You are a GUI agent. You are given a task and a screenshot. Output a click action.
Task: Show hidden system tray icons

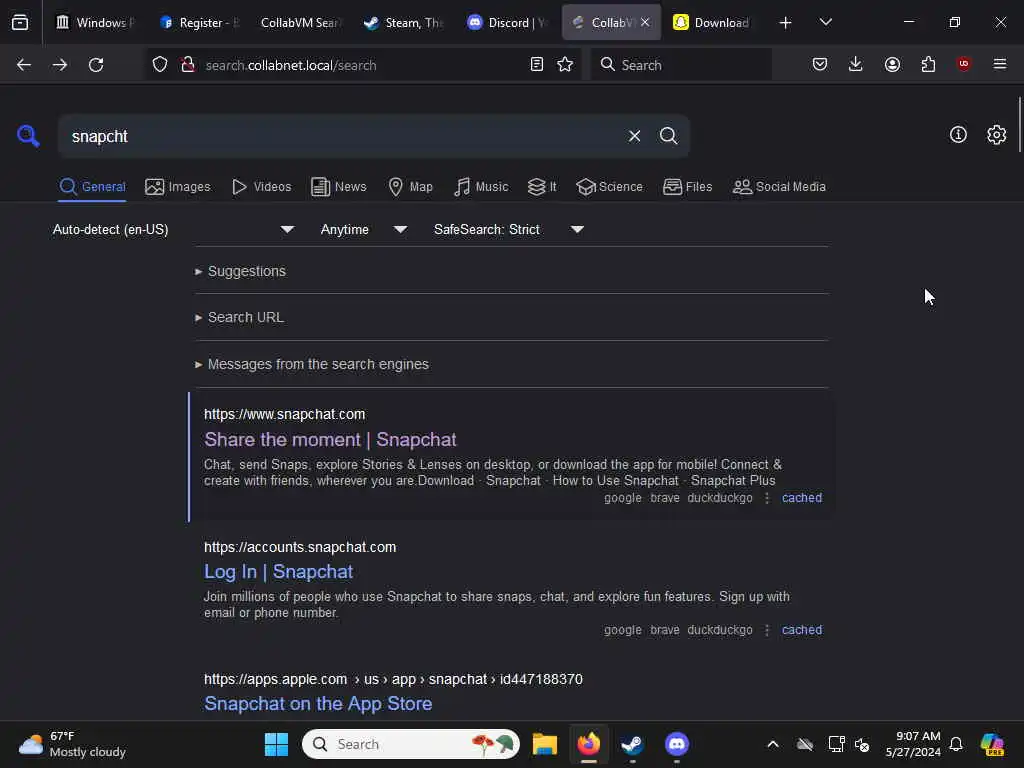(773, 744)
